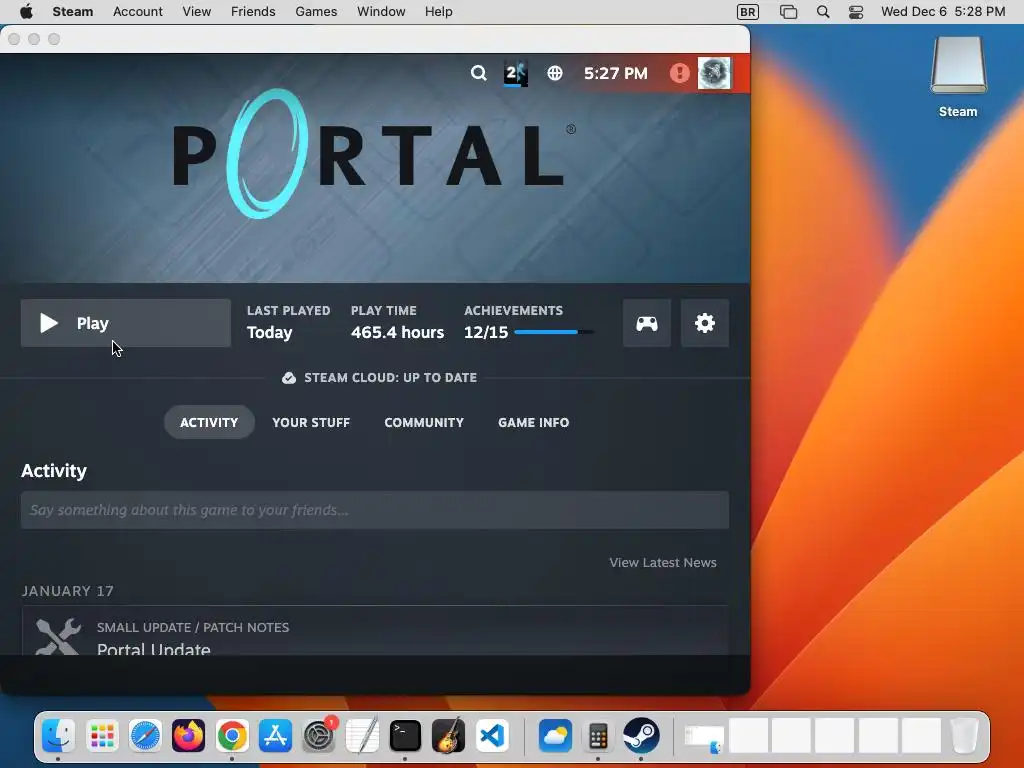Open the Steam menu in menu bar
Viewport: 1024px width, 768px height.
pos(72,12)
